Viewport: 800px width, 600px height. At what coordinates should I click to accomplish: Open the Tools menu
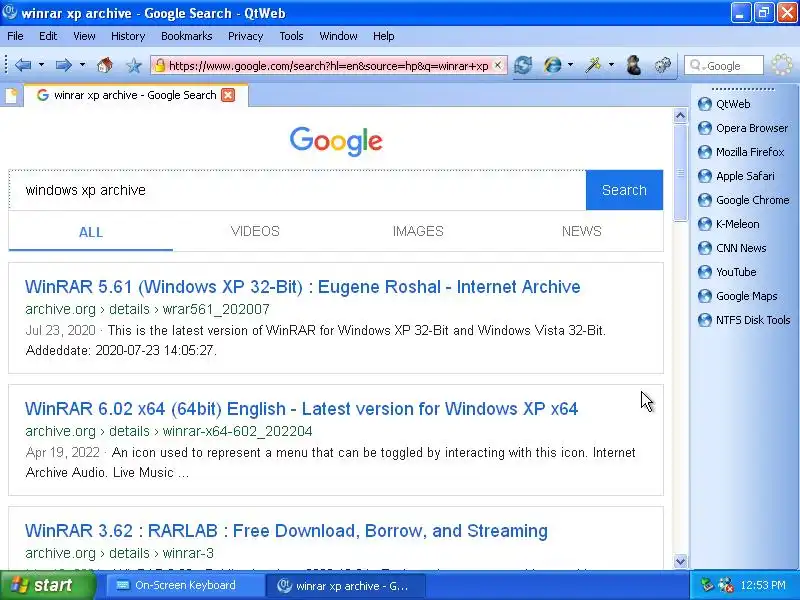click(x=291, y=36)
